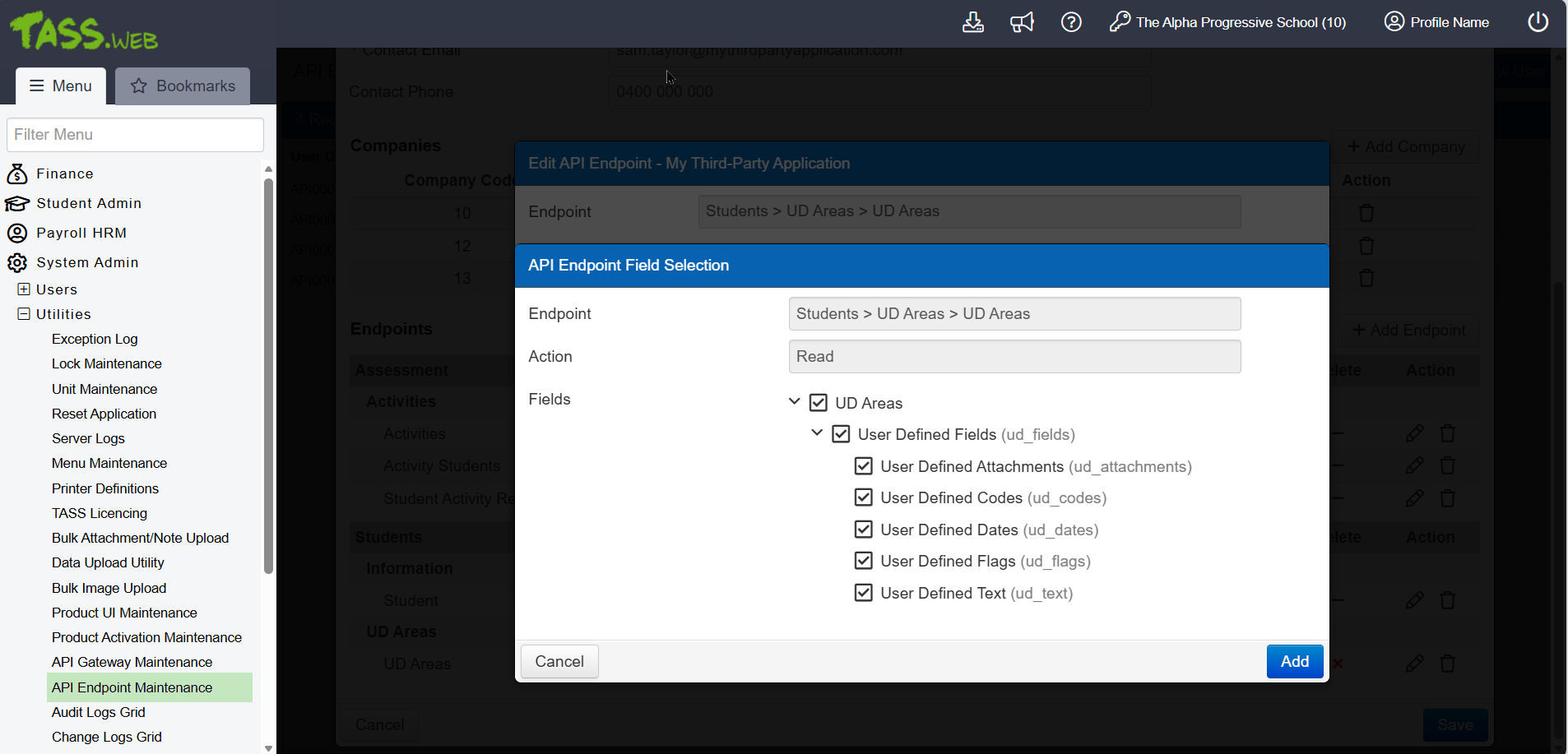Click the download icon in top bar

click(x=972, y=22)
